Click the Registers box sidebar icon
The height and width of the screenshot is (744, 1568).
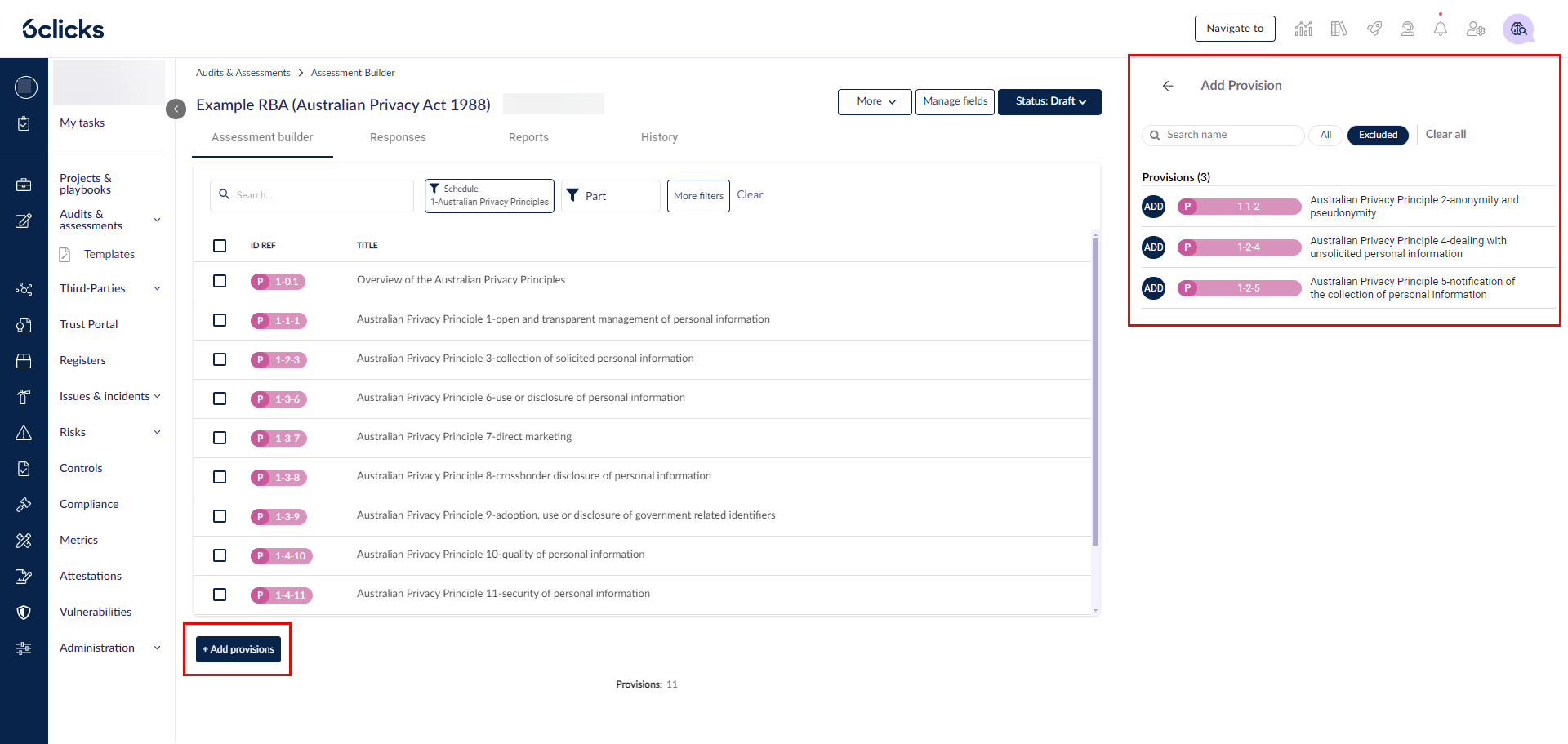[24, 361]
